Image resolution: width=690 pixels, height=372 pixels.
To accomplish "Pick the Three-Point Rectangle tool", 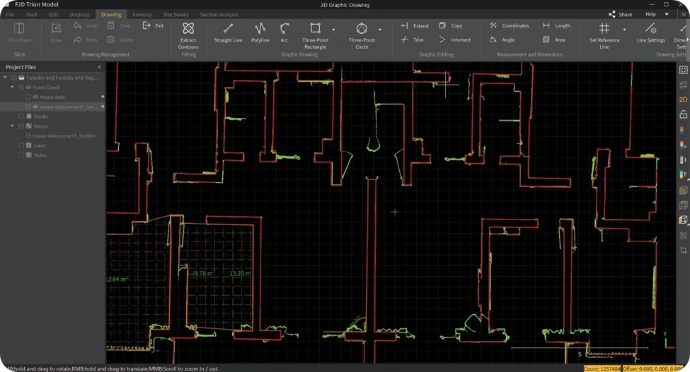I will (315, 36).
